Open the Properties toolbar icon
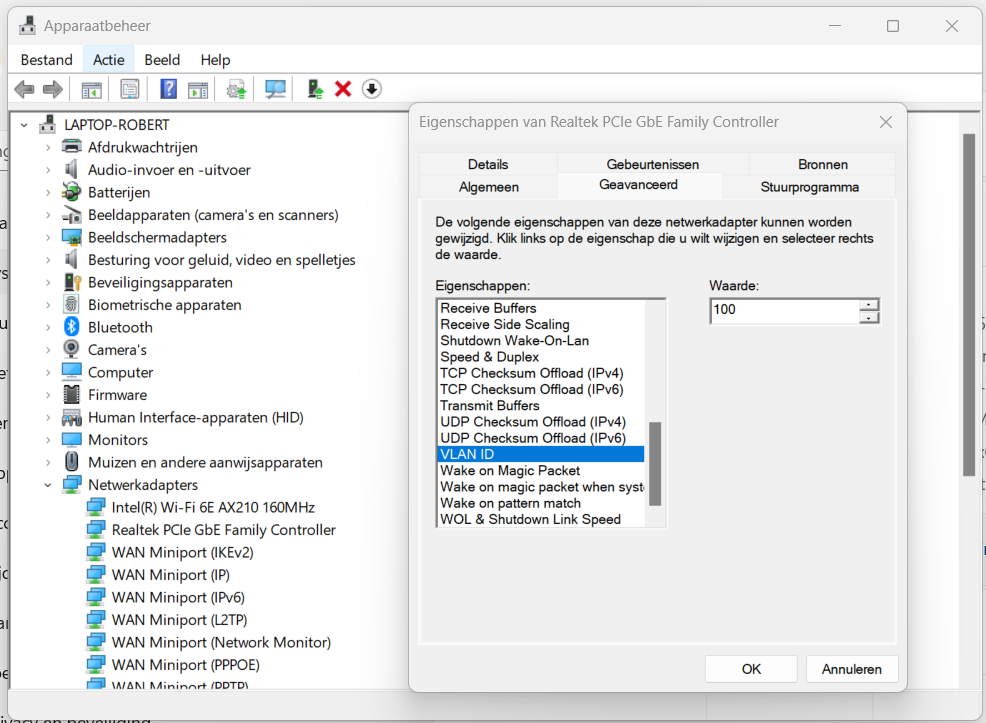The height and width of the screenshot is (723, 986). pyautogui.click(x=130, y=89)
